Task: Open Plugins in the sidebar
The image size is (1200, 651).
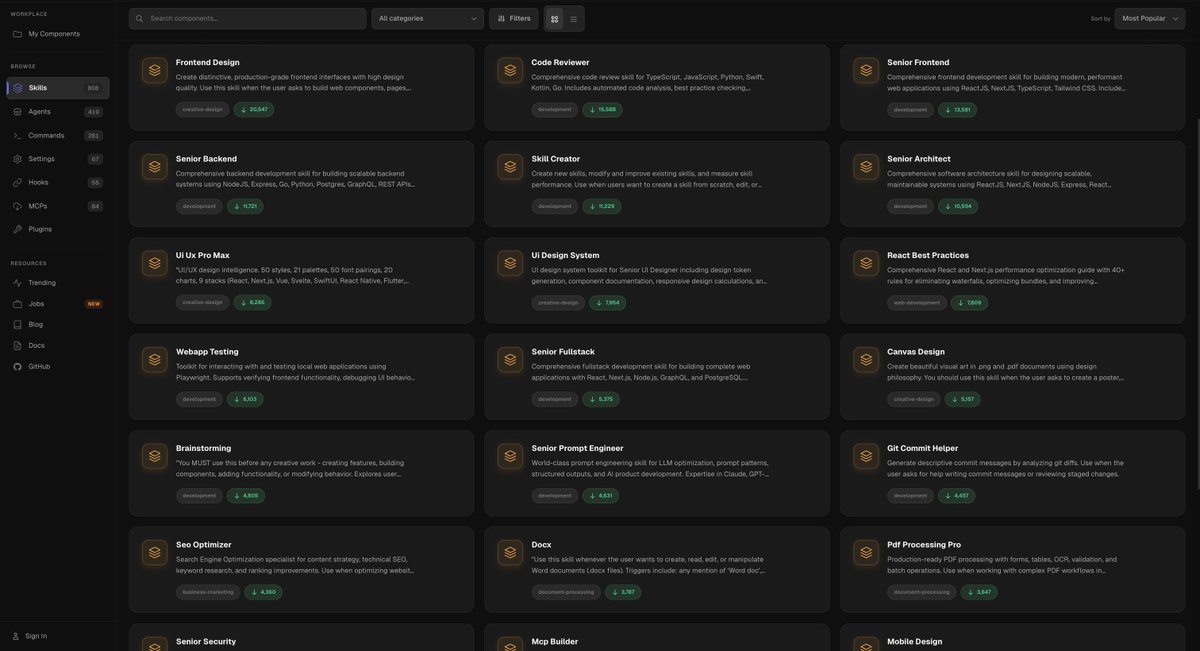Action: coord(57,229)
